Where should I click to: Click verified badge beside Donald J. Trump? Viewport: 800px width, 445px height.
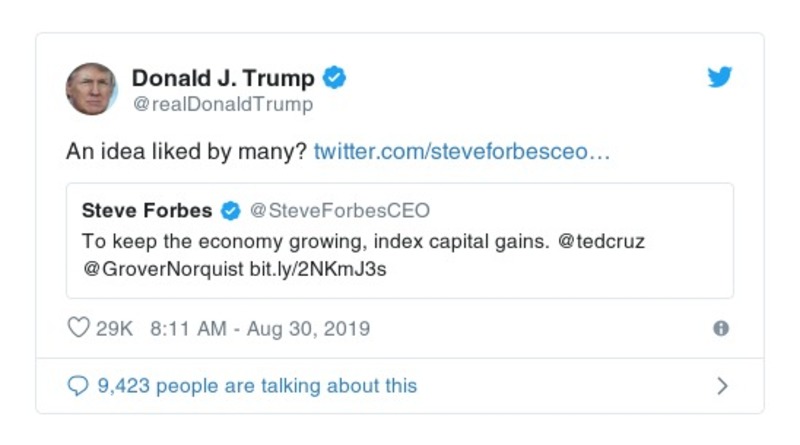tap(335, 78)
